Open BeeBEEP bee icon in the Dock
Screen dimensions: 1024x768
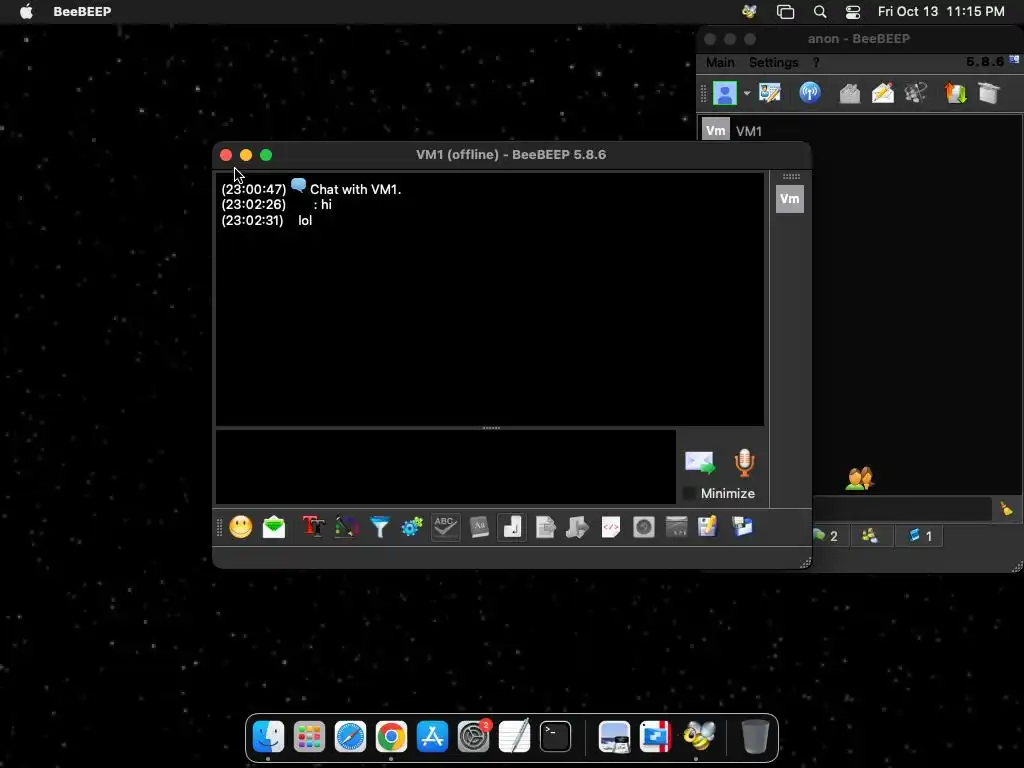coord(699,737)
